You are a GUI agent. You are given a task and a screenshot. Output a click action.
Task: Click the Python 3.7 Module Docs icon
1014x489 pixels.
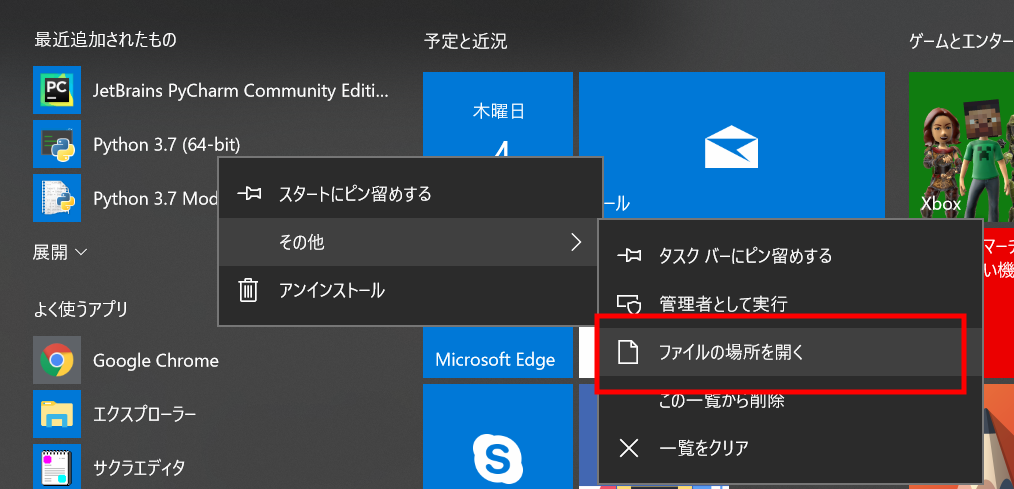[57, 198]
